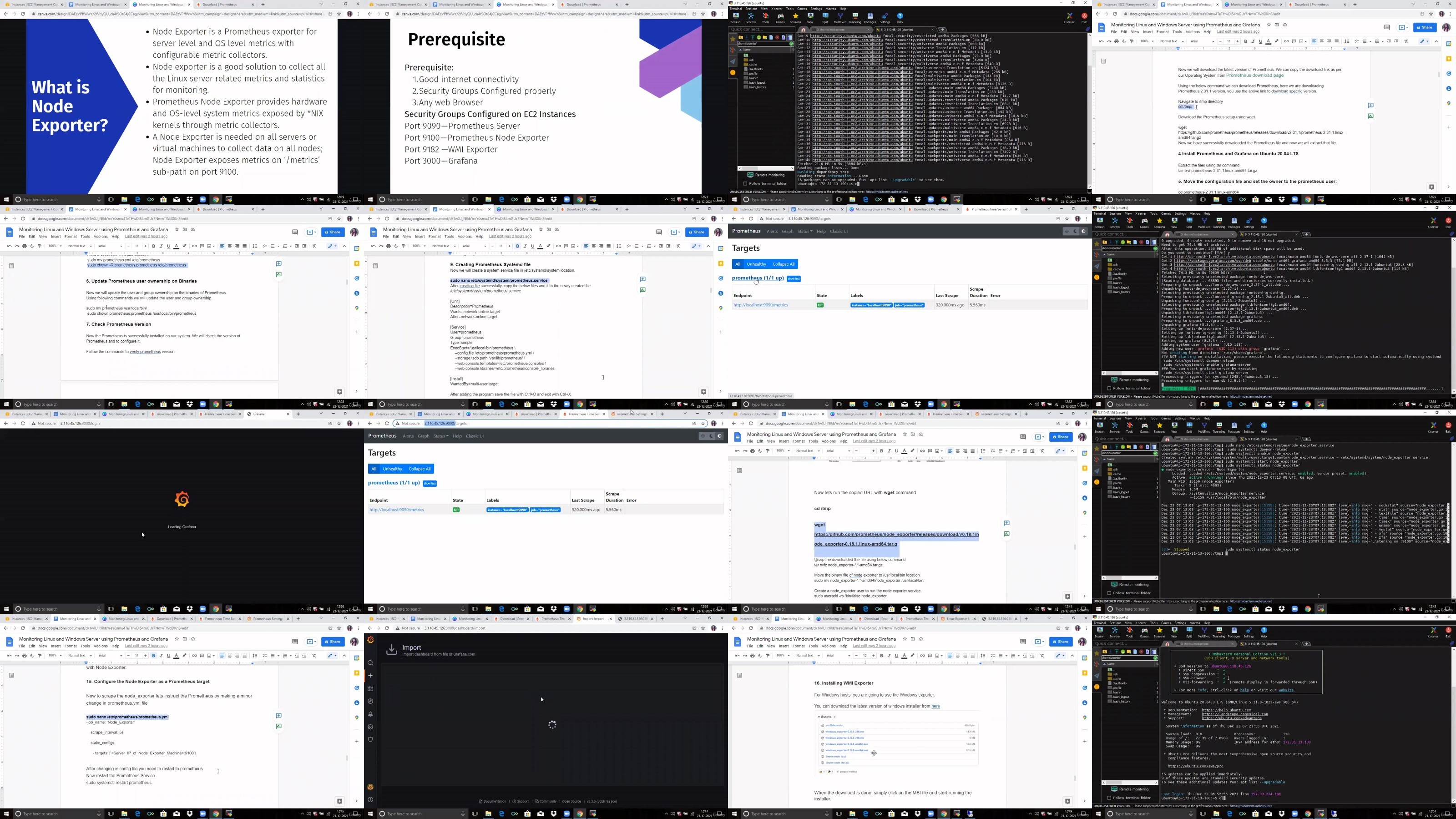The width and height of the screenshot is (1456, 819).
Task: Click Session toolbar icon in apt-update MobaXterm window
Action: 736,17
